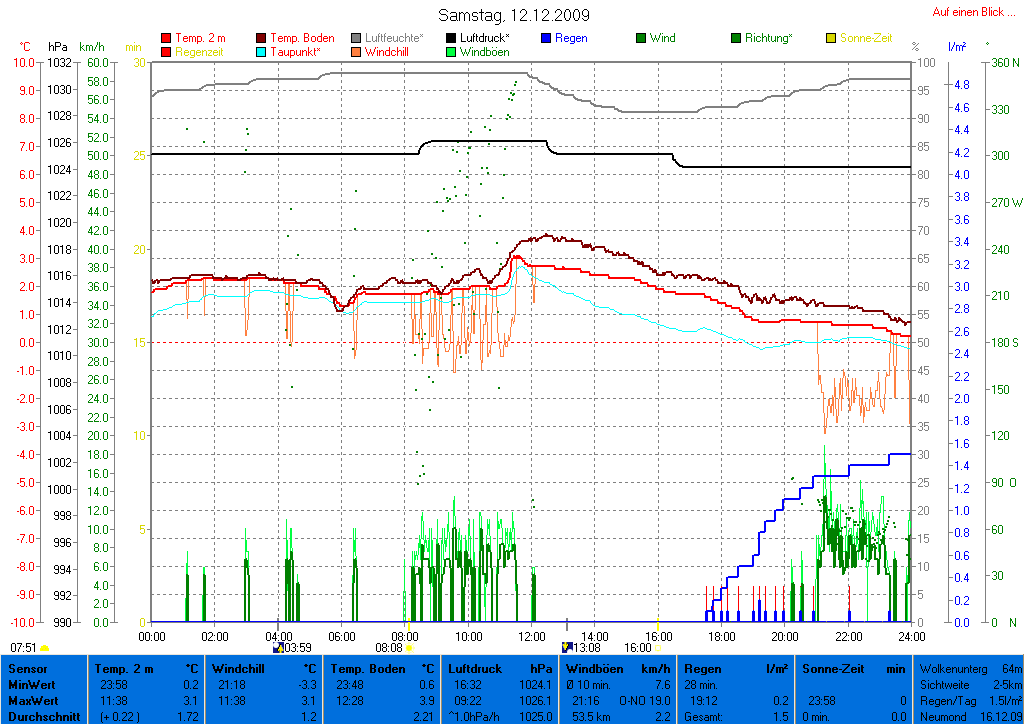Click the sun marker next to 08:08
The width and height of the screenshot is (1024, 724).
(409, 648)
